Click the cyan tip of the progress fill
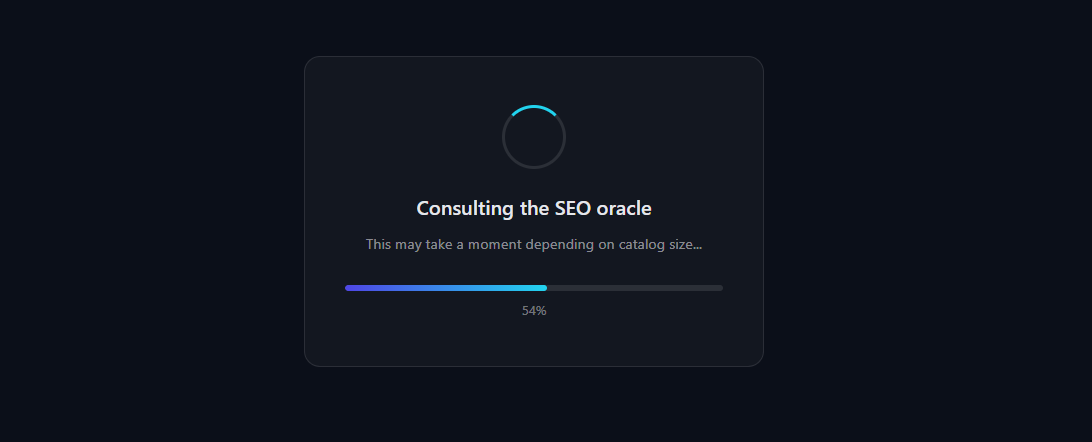Image resolution: width=1092 pixels, height=442 pixels. point(543,288)
